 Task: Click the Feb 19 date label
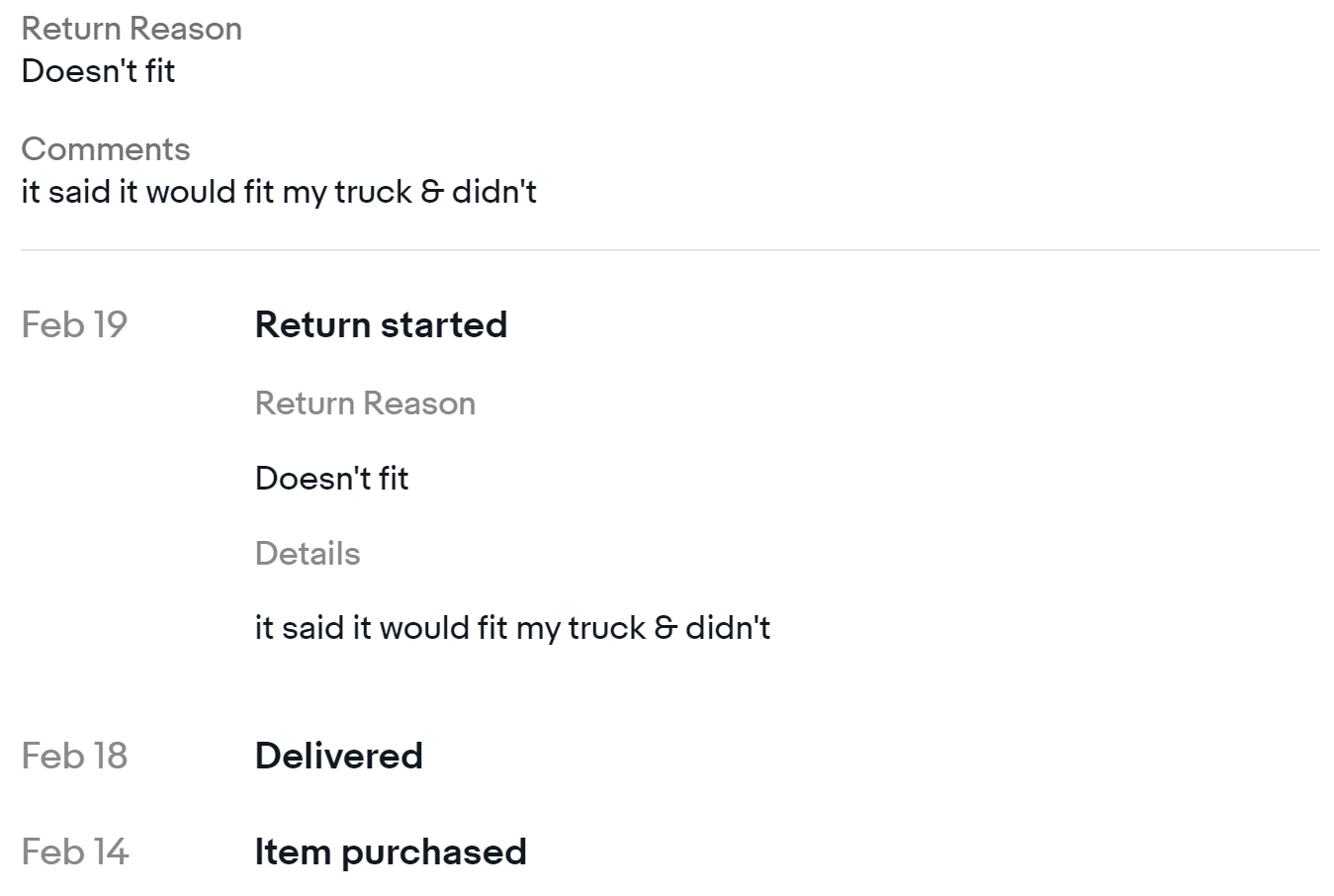[74, 324]
